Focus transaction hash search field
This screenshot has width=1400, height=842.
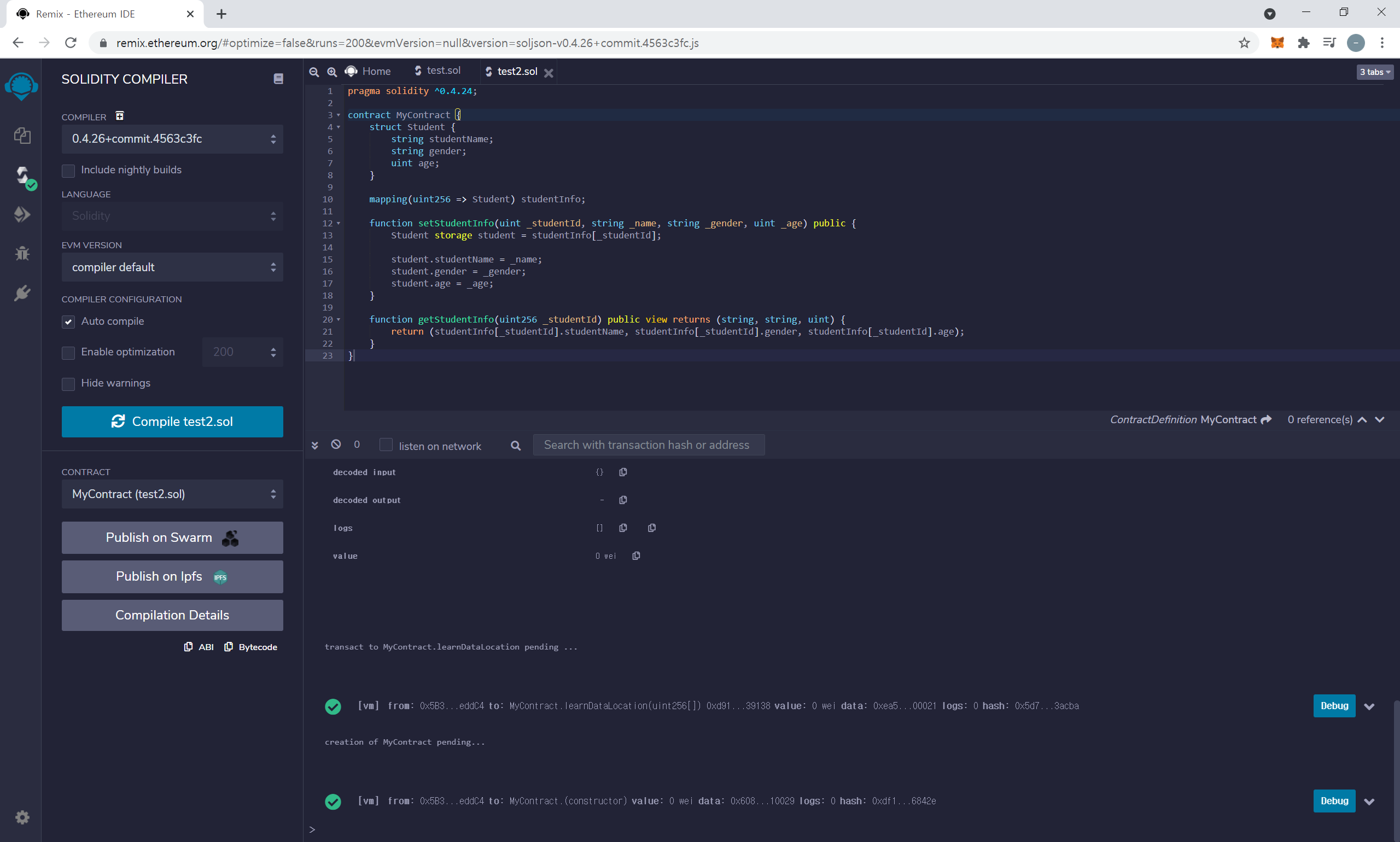[x=648, y=446]
